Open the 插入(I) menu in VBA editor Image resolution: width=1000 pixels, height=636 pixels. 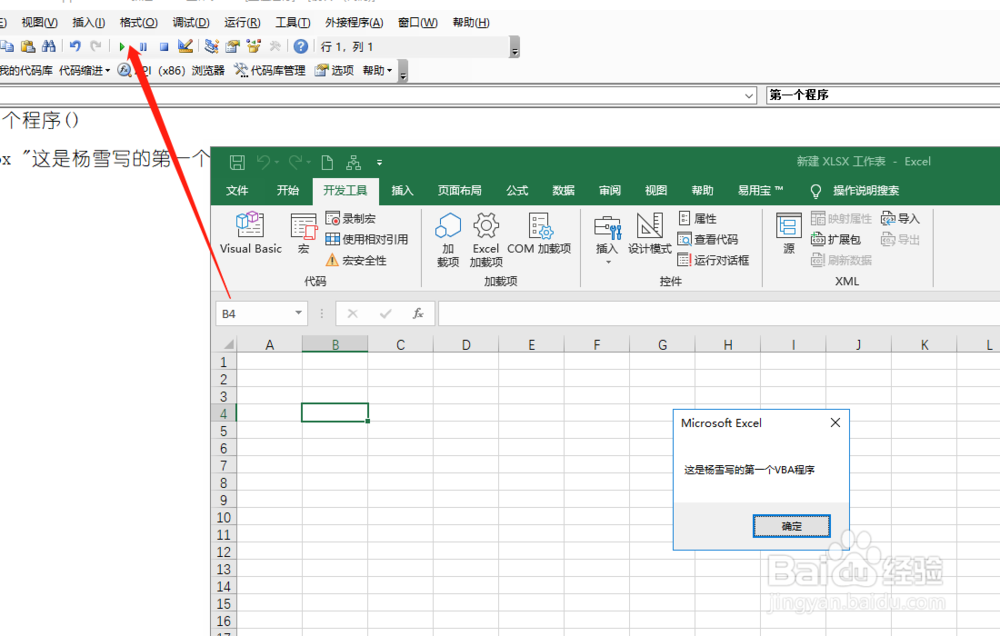89,22
